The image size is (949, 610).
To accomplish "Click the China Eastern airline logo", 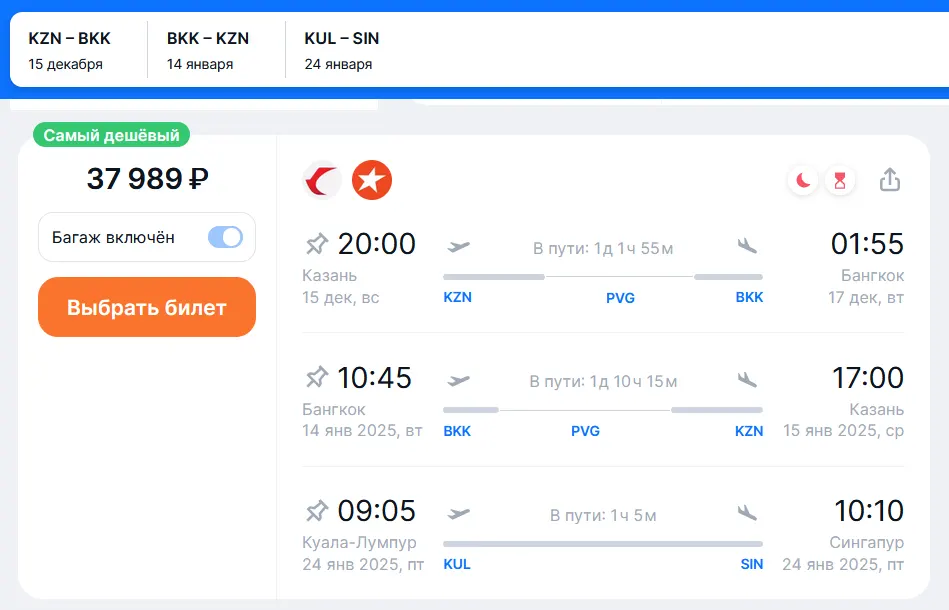I will point(322,180).
